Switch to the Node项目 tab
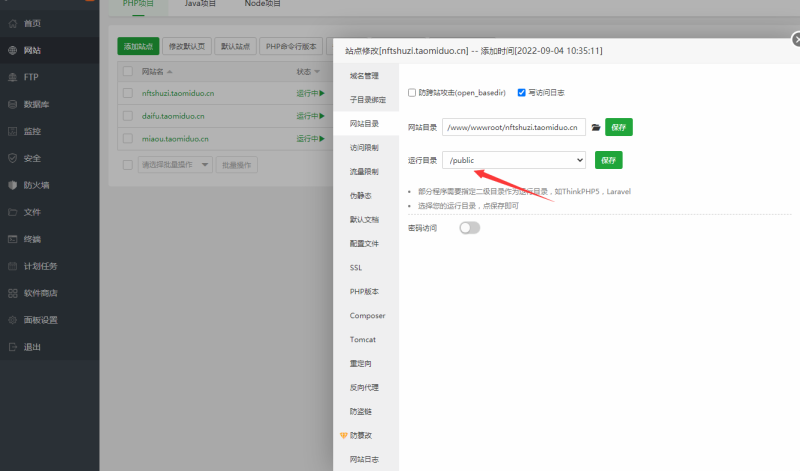The height and width of the screenshot is (471, 800). tap(262, 4)
